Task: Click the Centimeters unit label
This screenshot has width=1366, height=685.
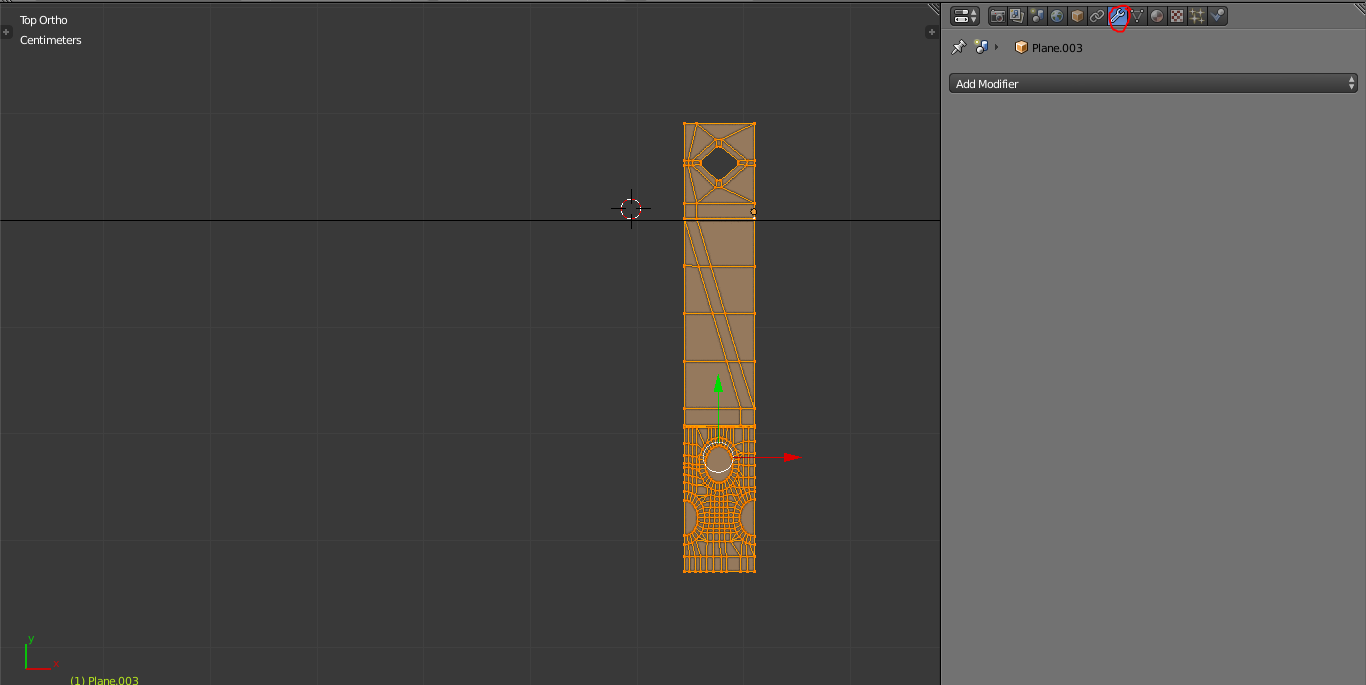Action: (50, 40)
